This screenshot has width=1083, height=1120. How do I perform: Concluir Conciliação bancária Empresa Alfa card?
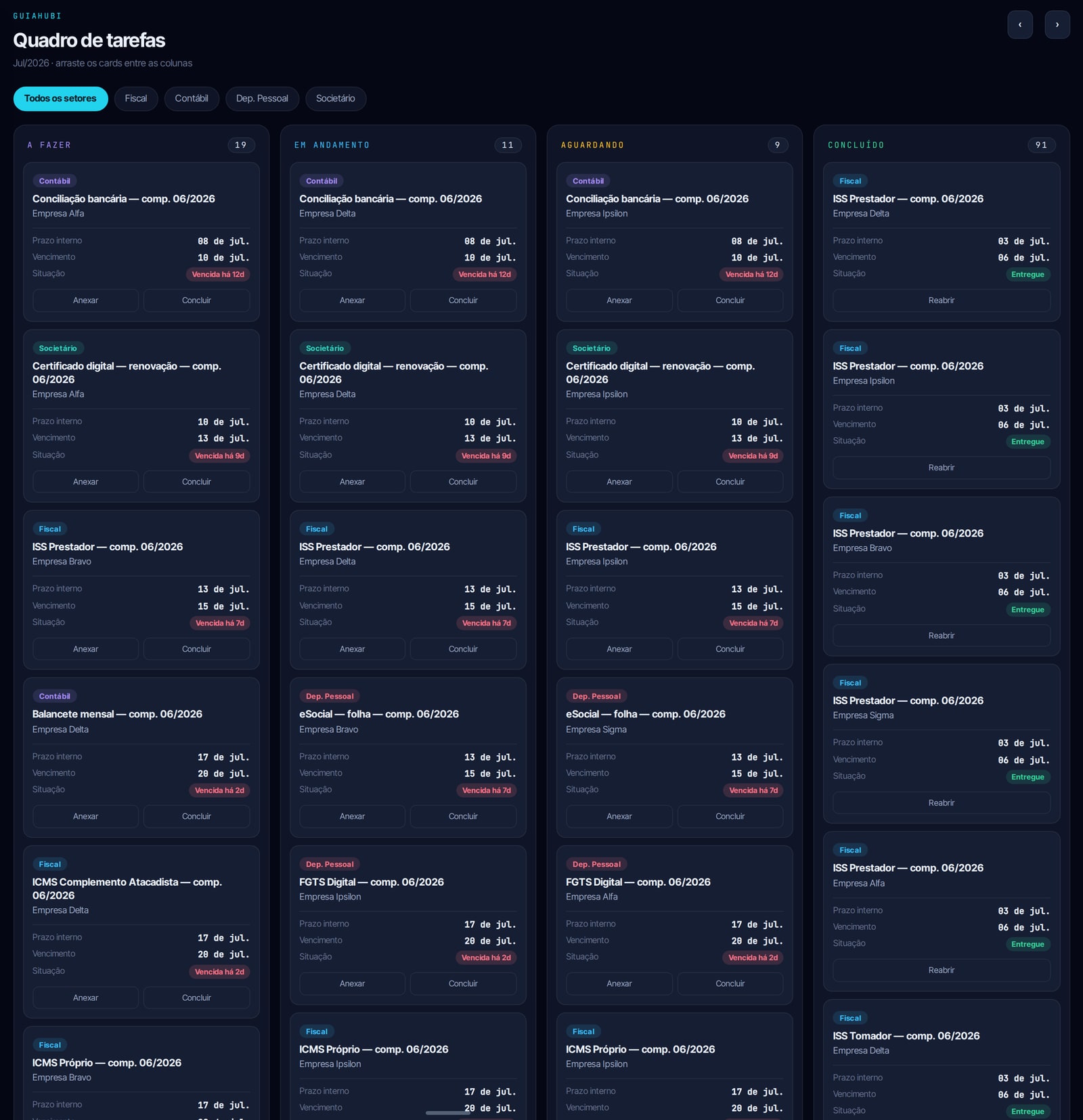coord(196,300)
